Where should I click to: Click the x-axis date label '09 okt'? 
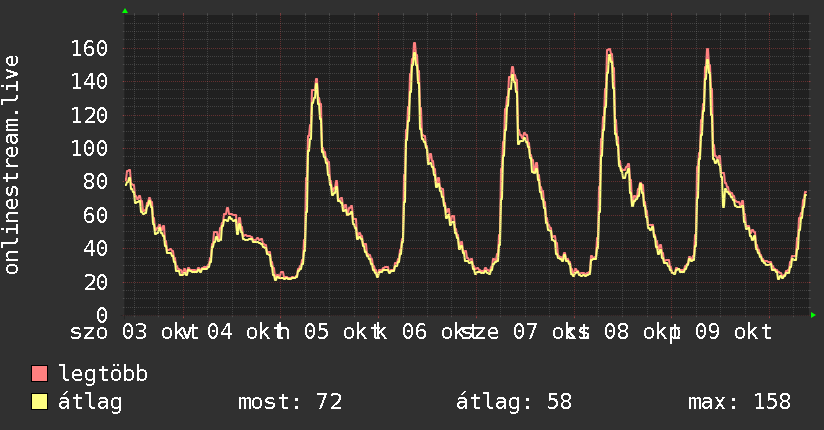tap(734, 332)
